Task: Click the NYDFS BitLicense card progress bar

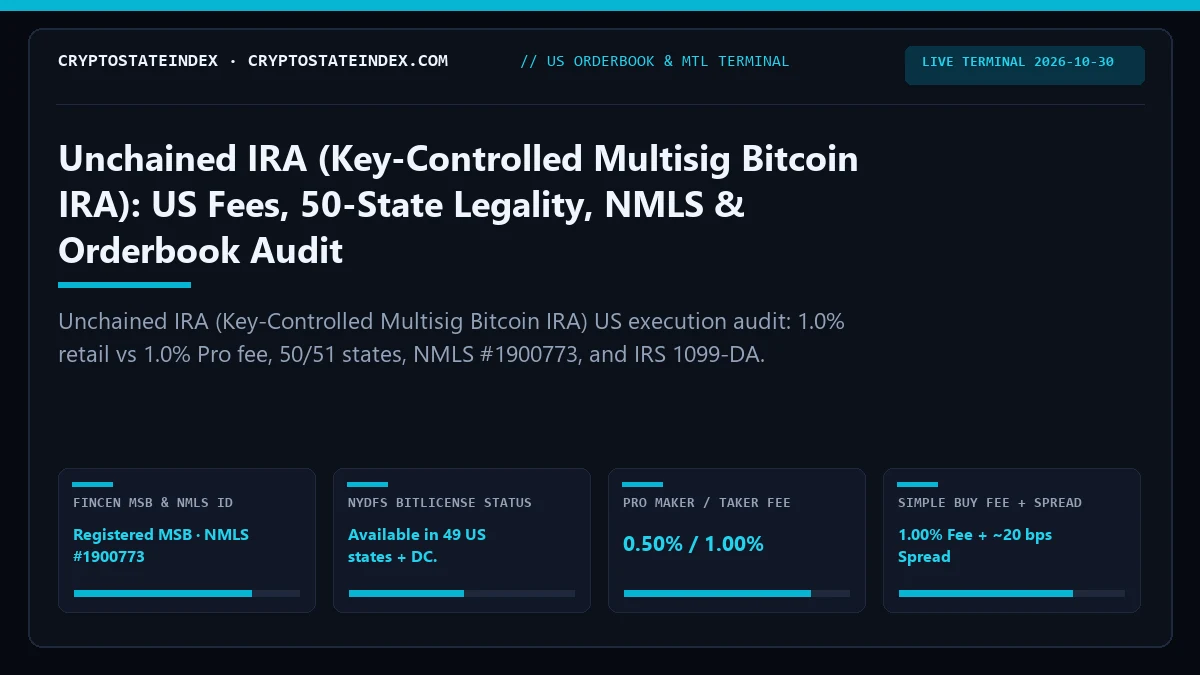Action: 462,593
